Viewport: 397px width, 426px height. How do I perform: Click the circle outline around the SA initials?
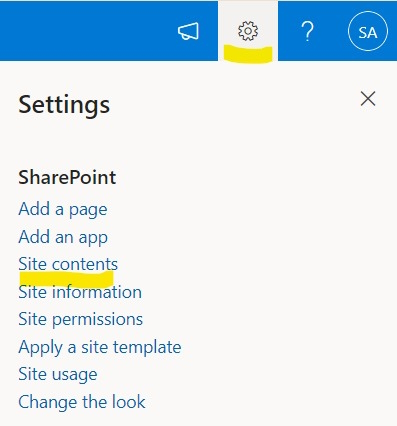tap(368, 11)
